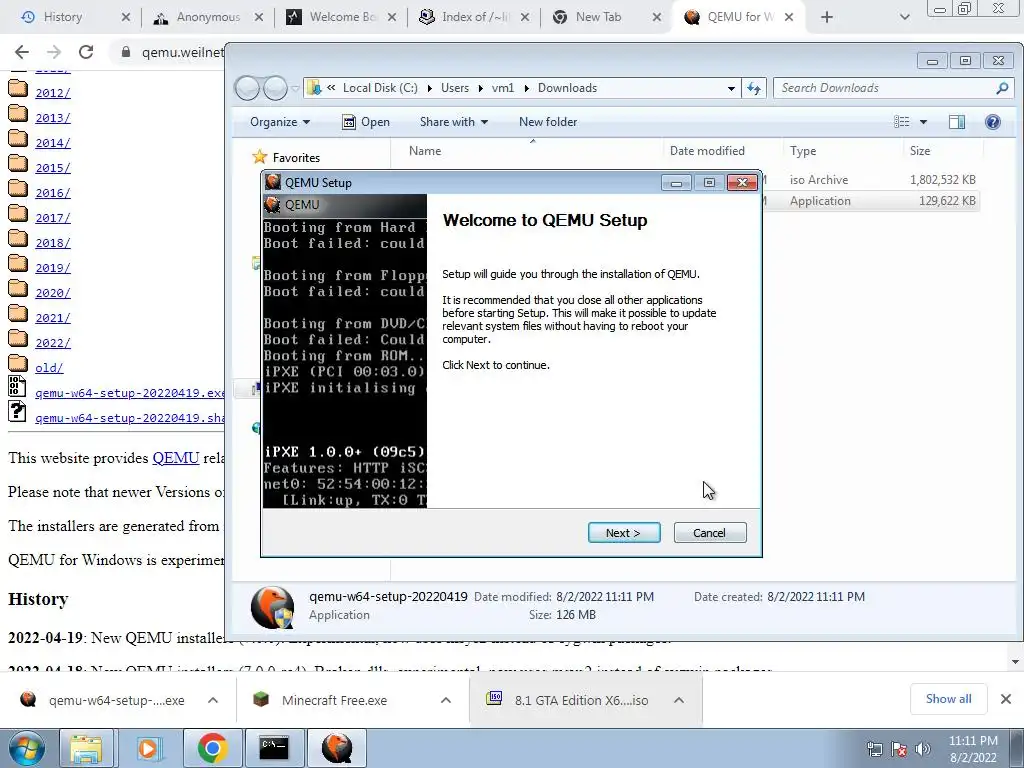Open the Organize menu in Explorer
The width and height of the screenshot is (1024, 768).
pos(280,122)
